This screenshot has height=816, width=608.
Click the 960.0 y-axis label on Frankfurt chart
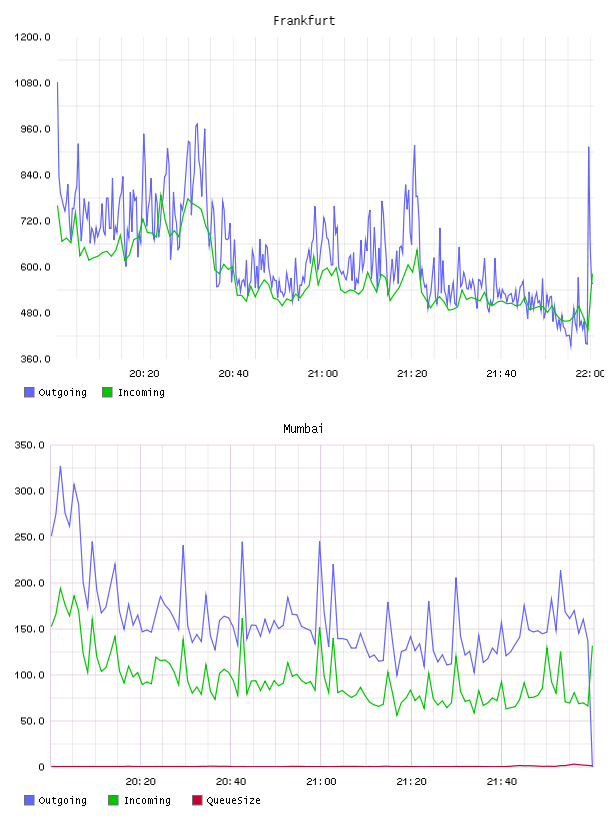click(x=35, y=129)
